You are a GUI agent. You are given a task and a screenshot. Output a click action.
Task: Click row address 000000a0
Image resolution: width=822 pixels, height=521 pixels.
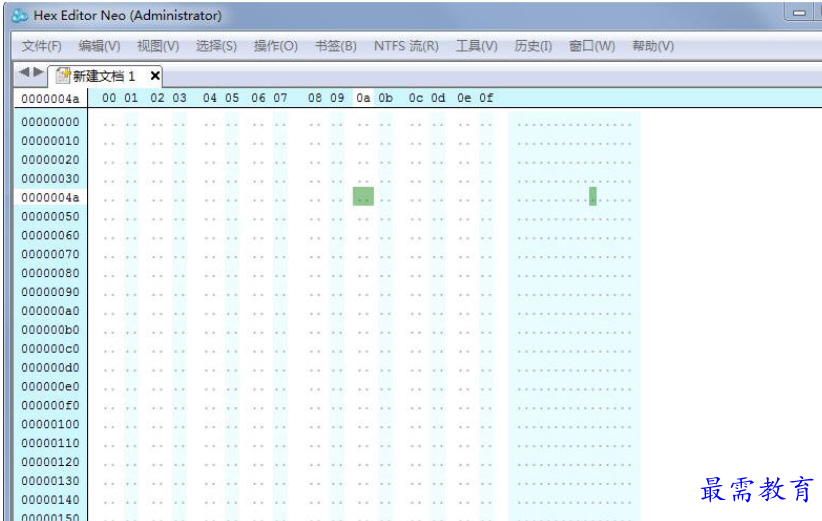click(50, 311)
